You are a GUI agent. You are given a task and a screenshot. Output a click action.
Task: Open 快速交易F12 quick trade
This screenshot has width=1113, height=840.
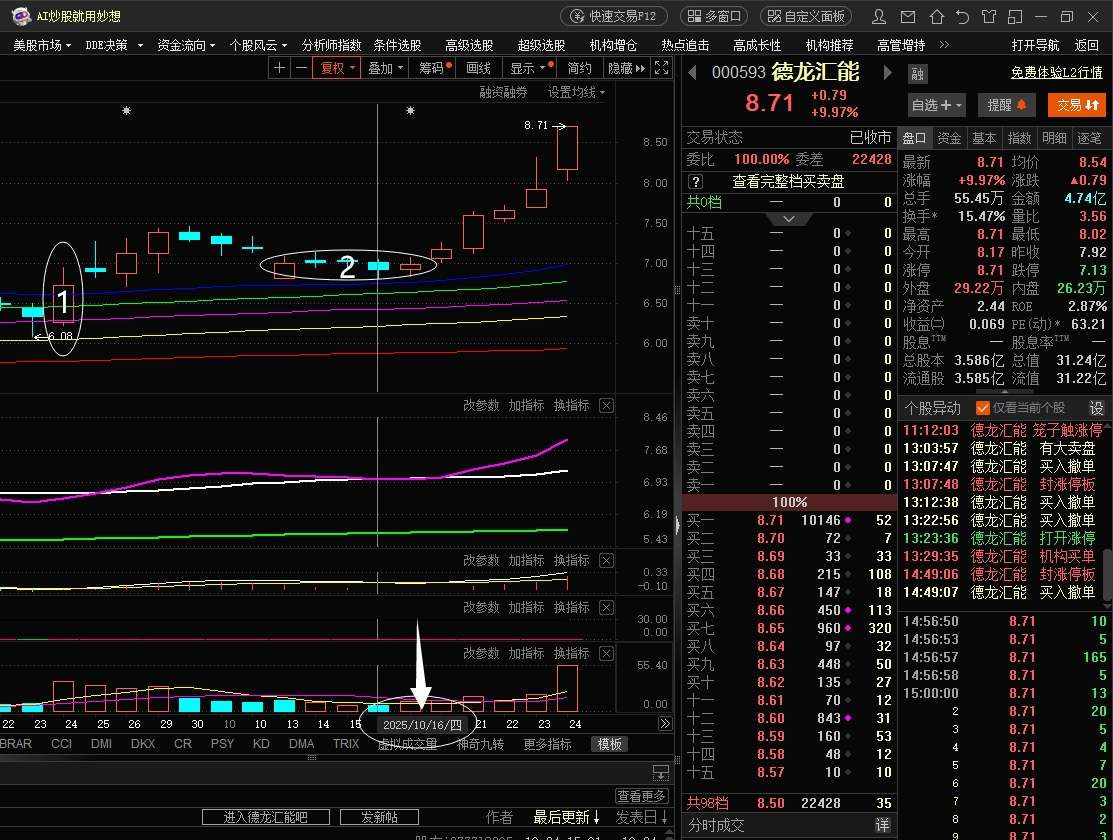614,16
